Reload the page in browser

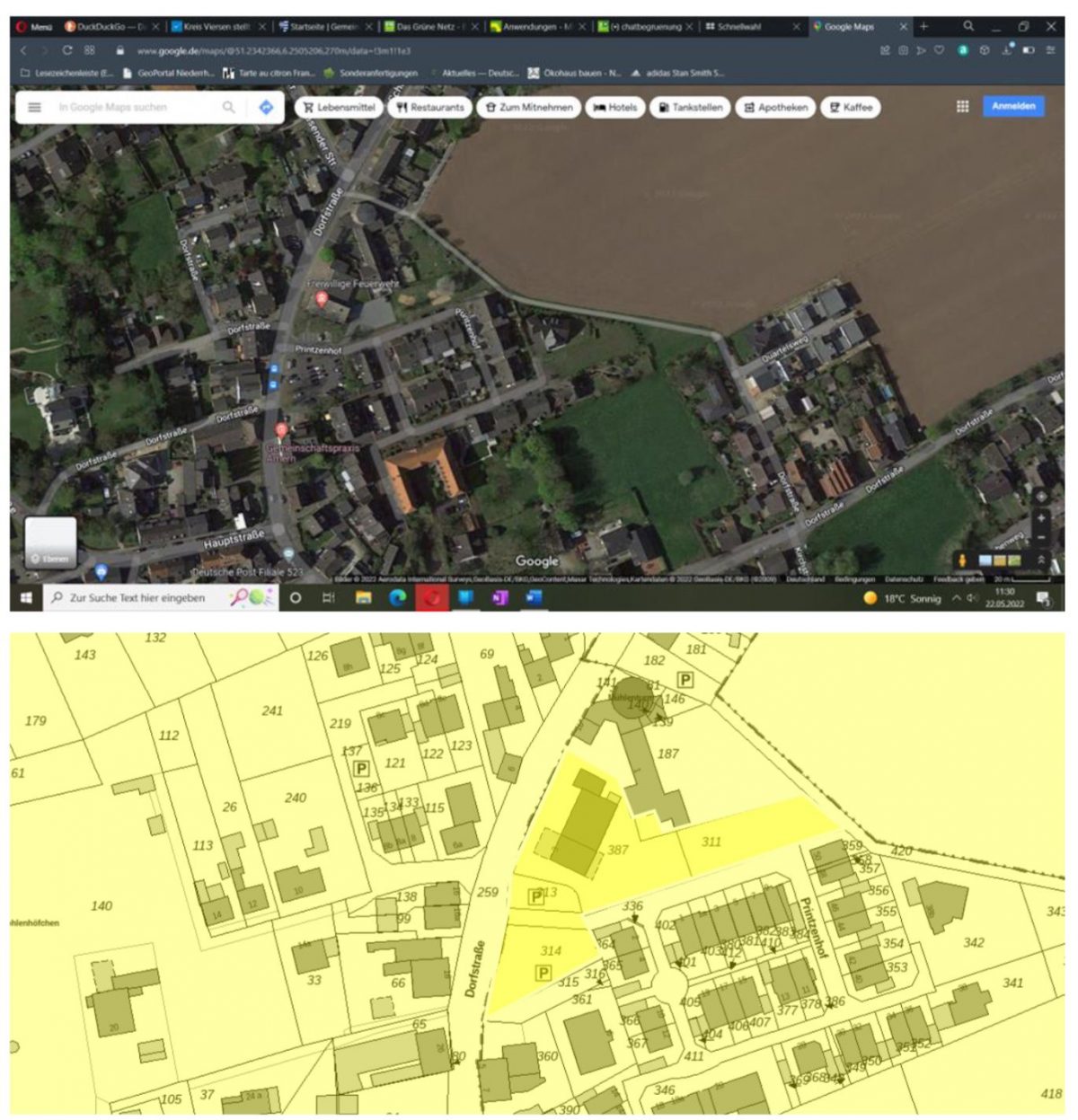click(x=66, y=51)
